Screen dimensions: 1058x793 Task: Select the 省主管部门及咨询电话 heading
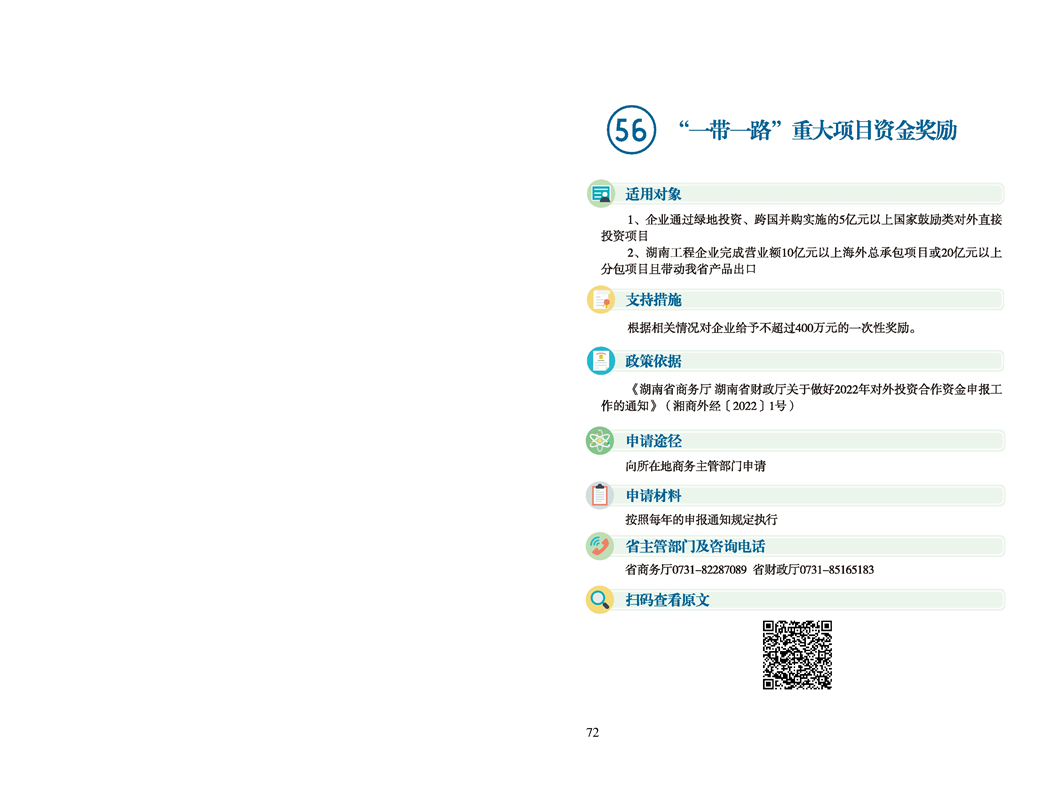tap(695, 546)
